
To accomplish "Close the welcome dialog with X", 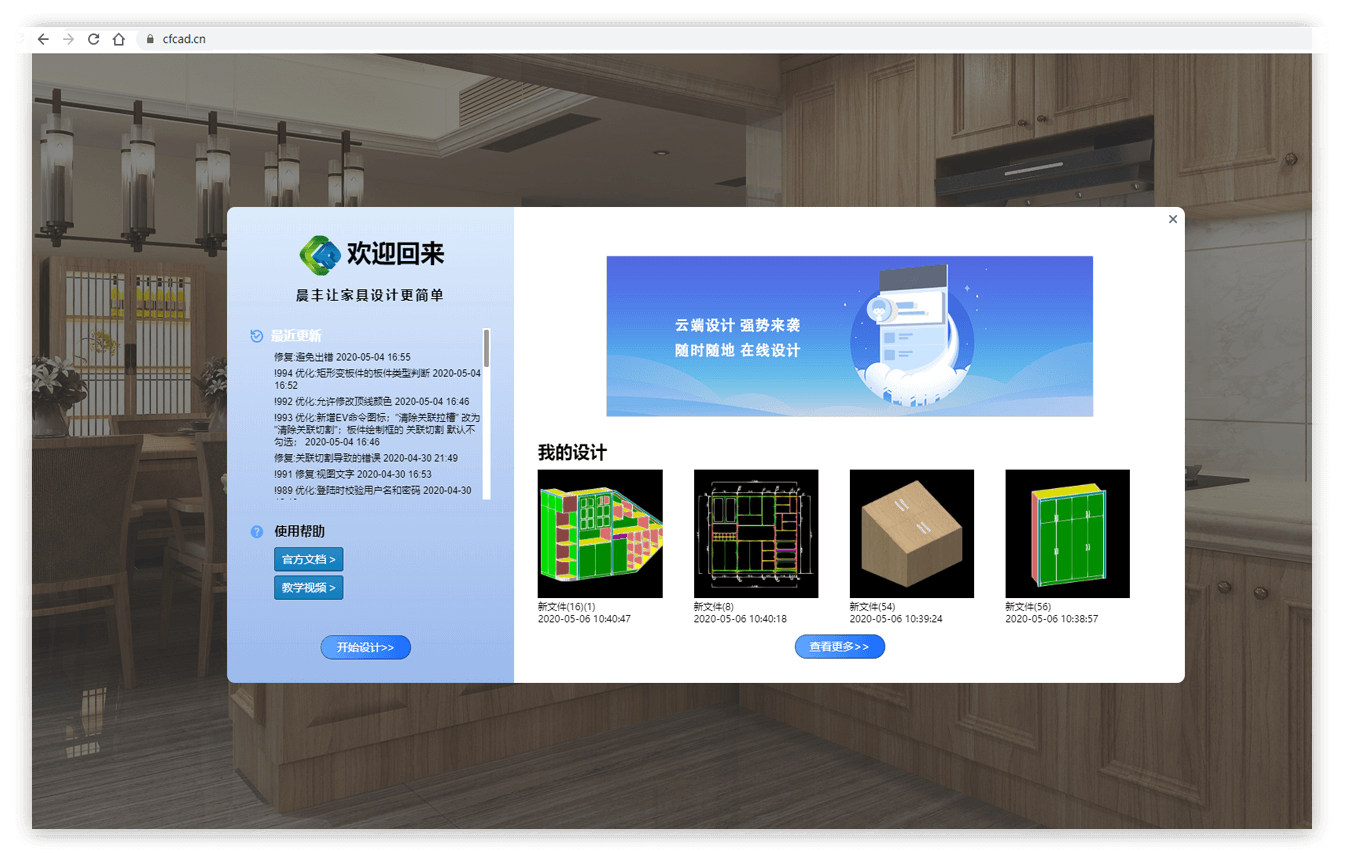I will pos(1173,219).
